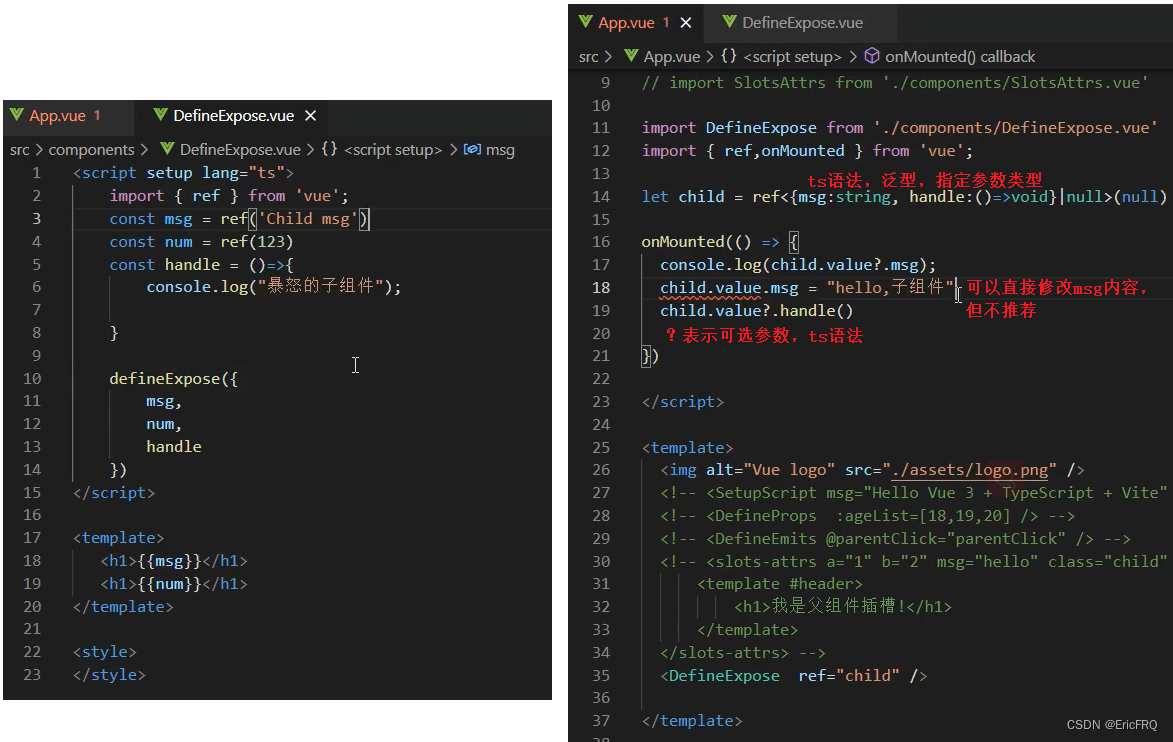This screenshot has height=742, width=1173.
Task: Click '"hello,子组件"' string on line 18
Action: [x=890, y=288]
